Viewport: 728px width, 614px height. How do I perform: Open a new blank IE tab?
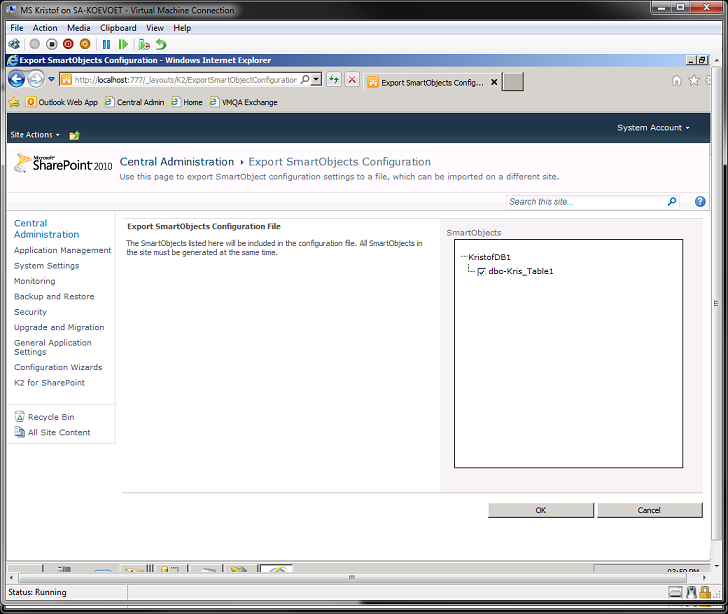click(x=513, y=82)
